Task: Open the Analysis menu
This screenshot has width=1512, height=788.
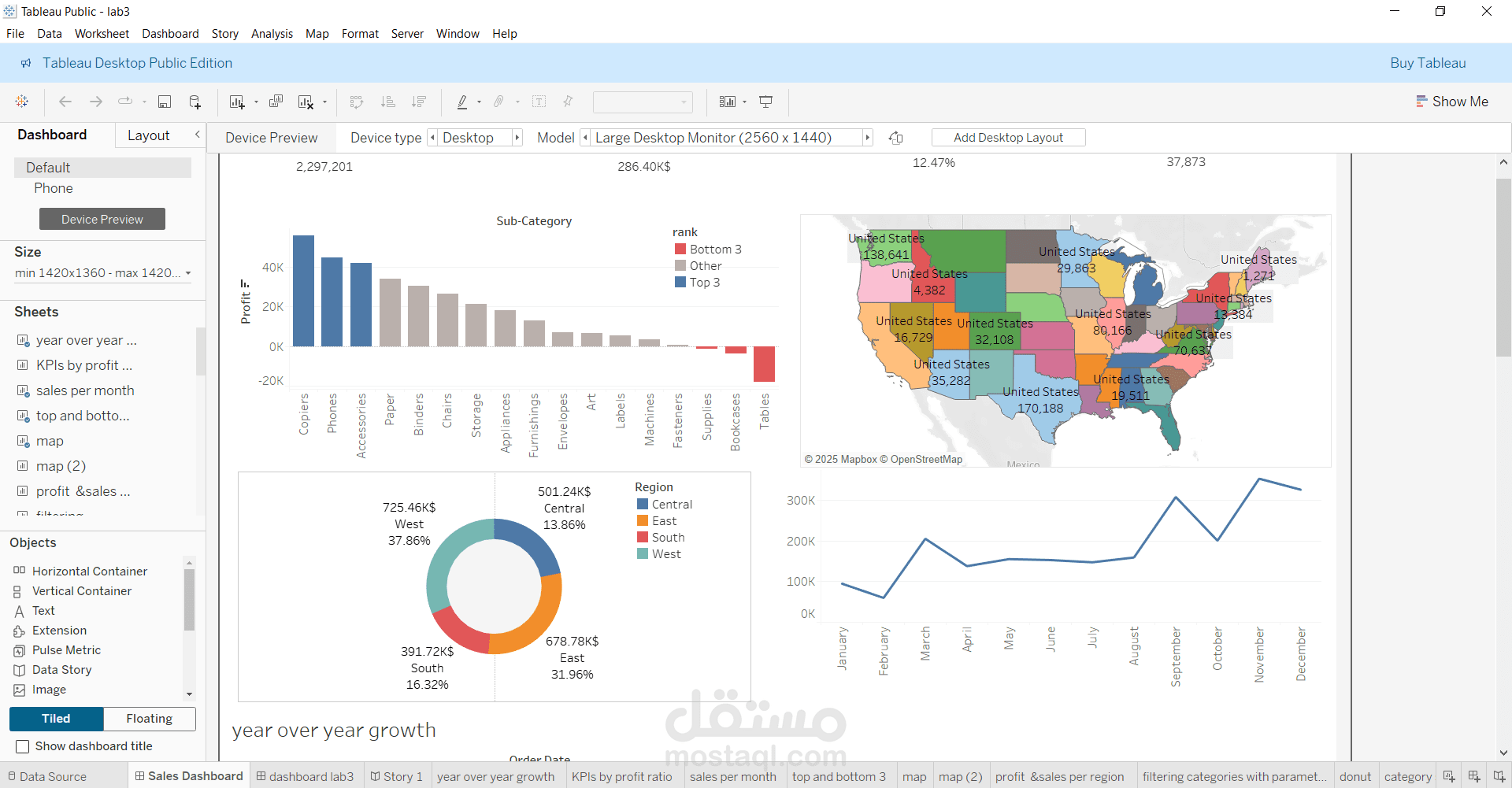Action: [272, 34]
